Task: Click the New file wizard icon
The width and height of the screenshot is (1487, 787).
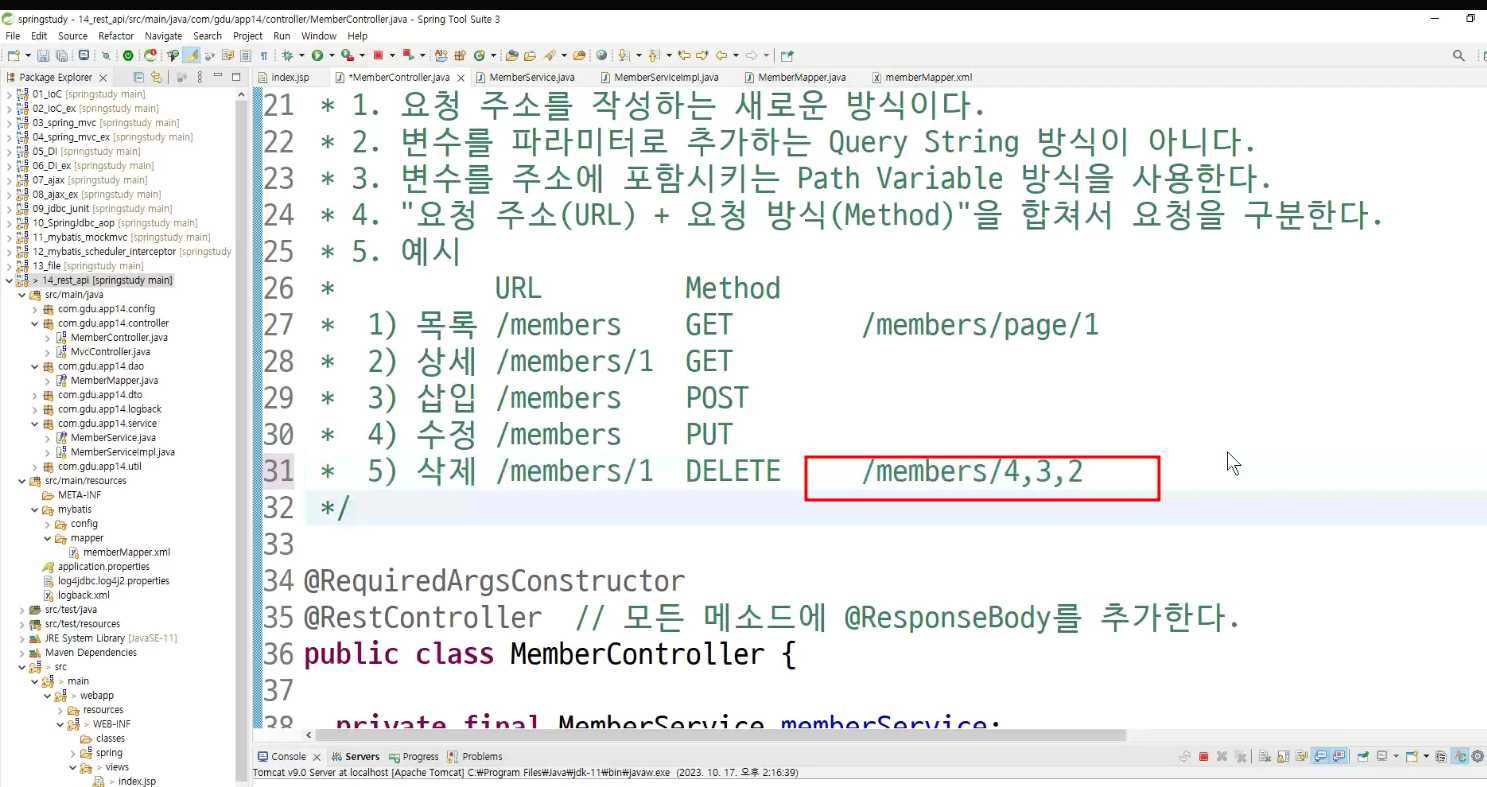Action: click(x=12, y=55)
